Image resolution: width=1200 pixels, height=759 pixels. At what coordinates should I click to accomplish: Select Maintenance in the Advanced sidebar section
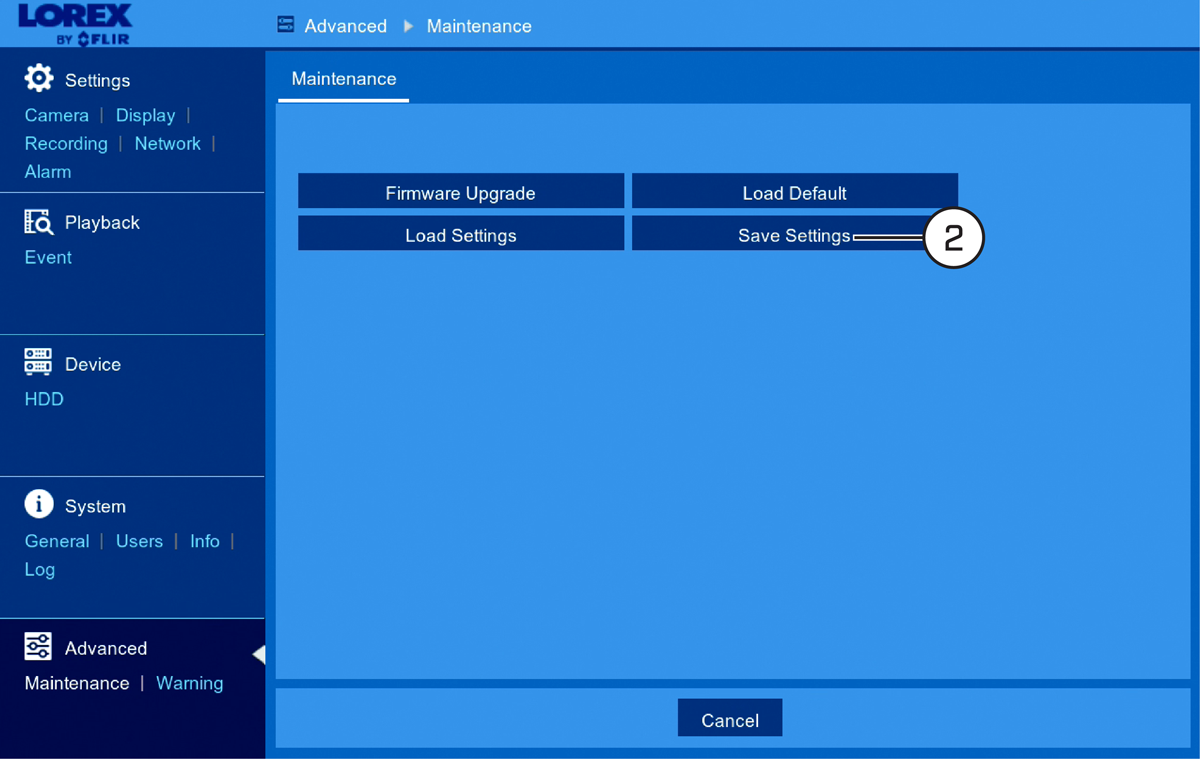click(x=77, y=683)
